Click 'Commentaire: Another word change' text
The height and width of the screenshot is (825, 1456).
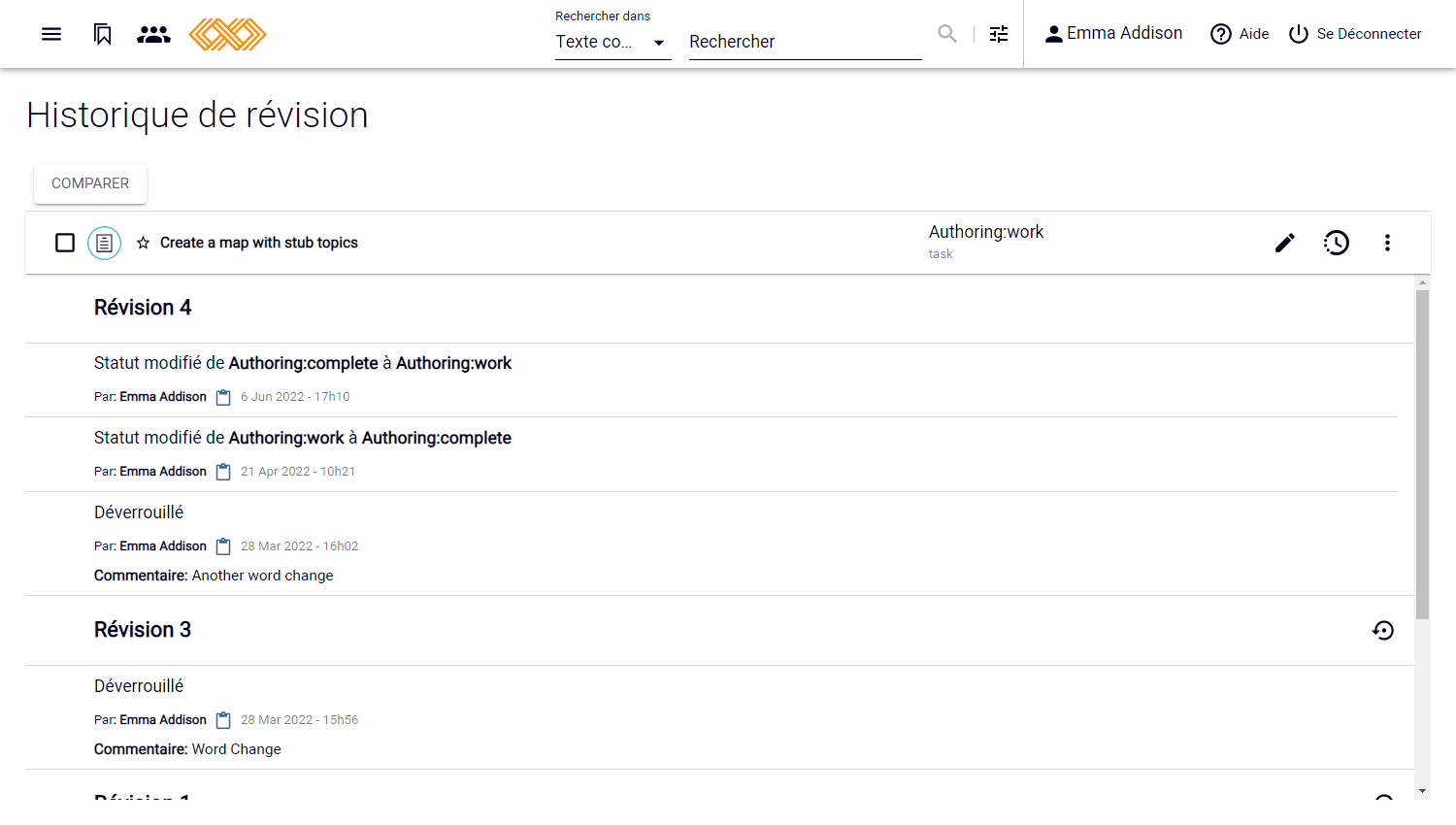click(214, 576)
